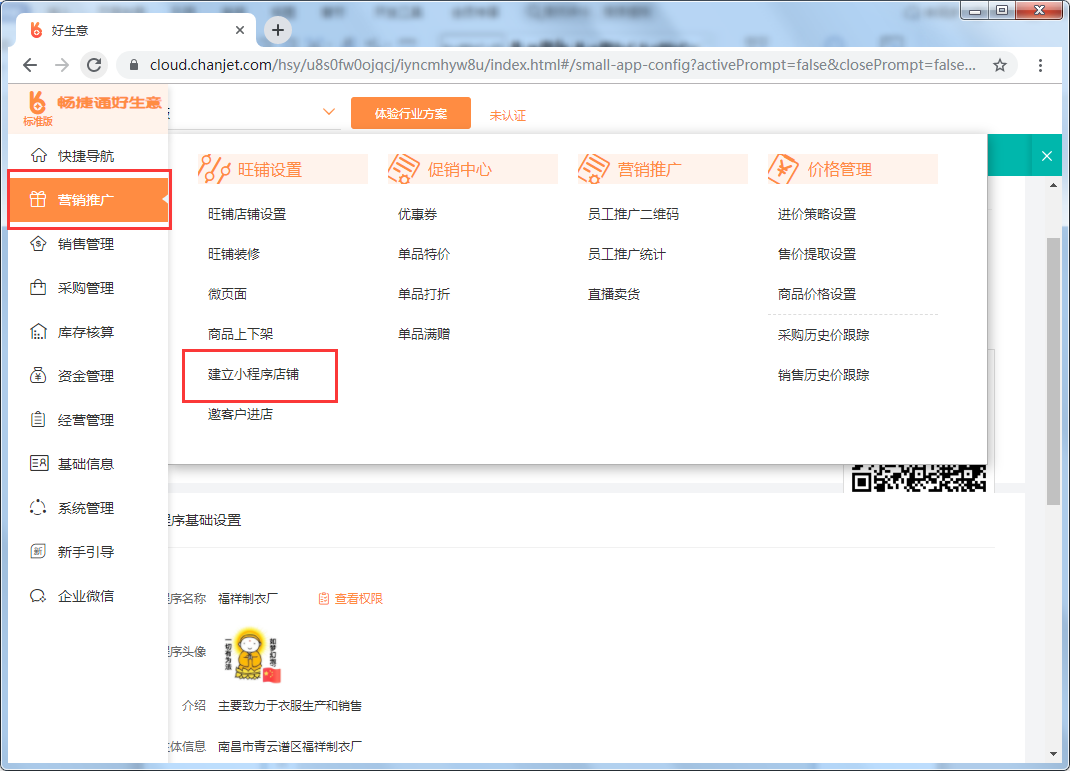Click the 促销中心 header icon
Screen dimensions: 1070x771
(x=404, y=169)
